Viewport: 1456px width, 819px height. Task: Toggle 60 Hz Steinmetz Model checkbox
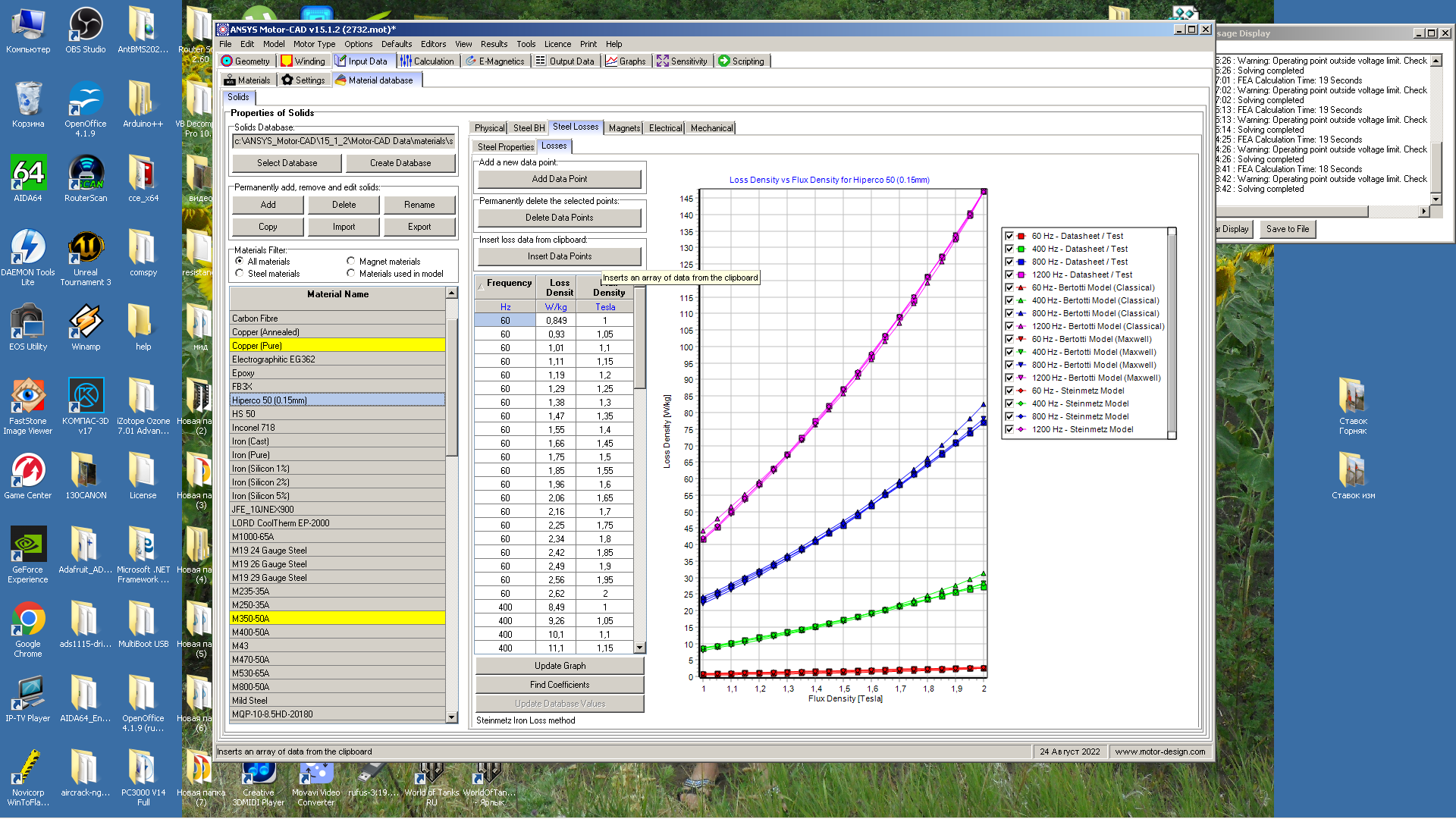(x=1009, y=391)
